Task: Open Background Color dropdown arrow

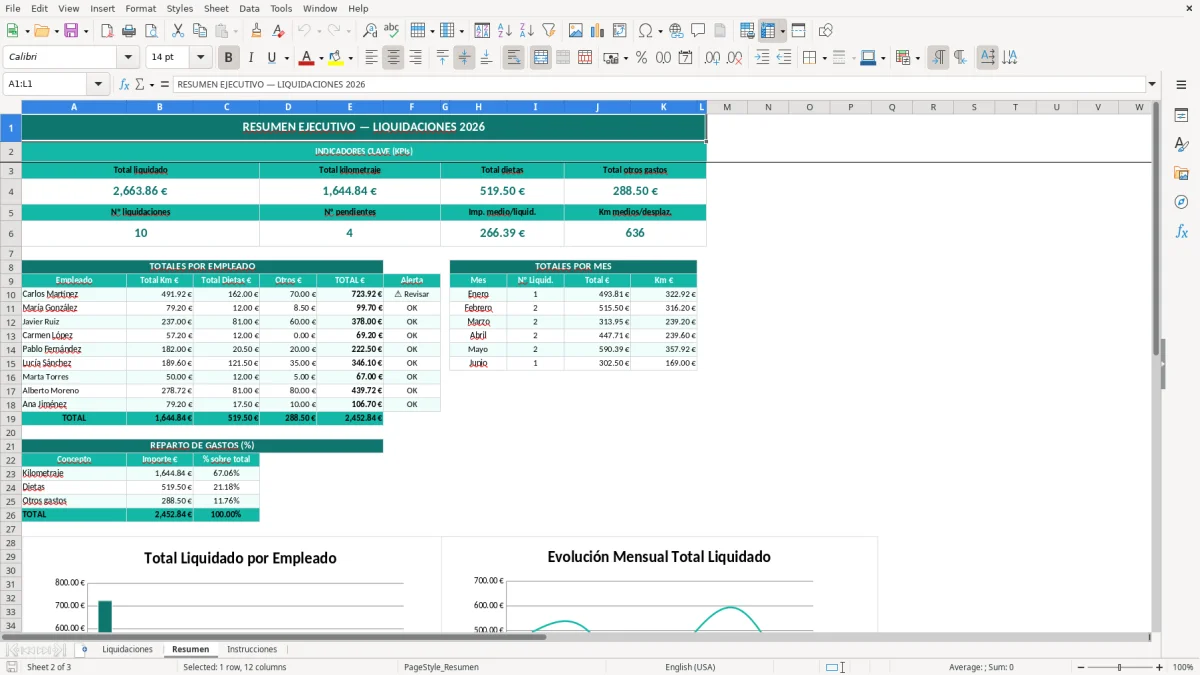Action: tap(350, 58)
